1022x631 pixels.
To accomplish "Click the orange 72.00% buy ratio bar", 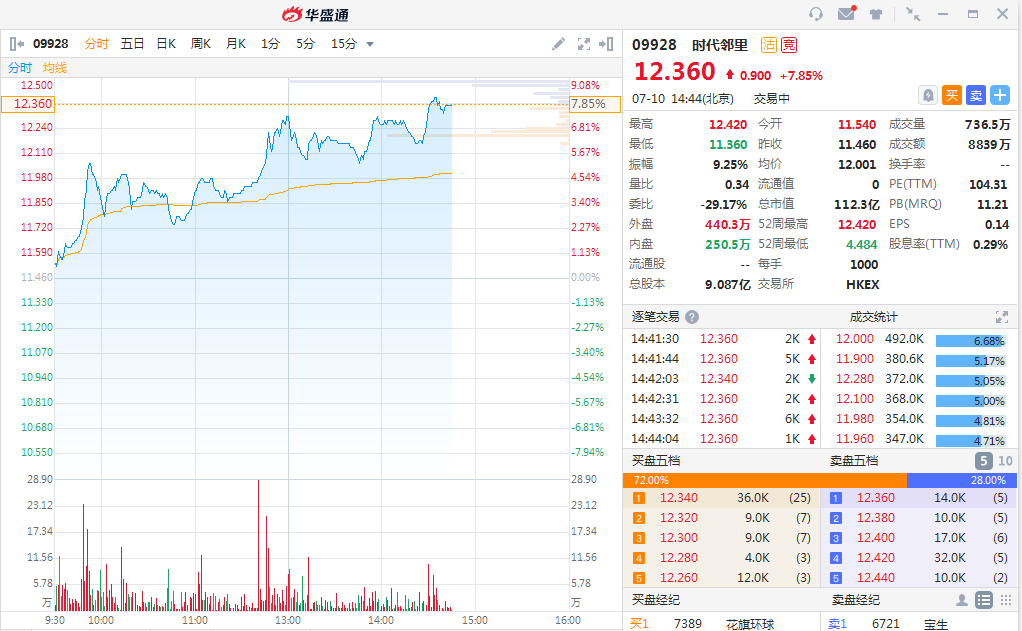I will (764, 480).
